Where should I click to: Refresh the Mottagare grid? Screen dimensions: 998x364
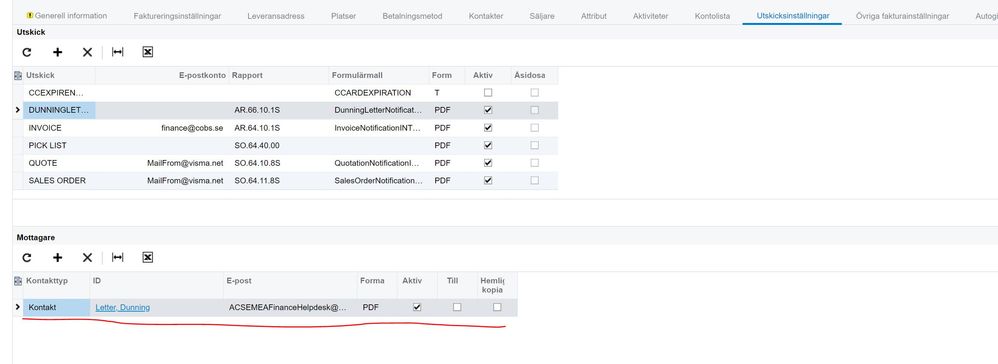click(27, 258)
